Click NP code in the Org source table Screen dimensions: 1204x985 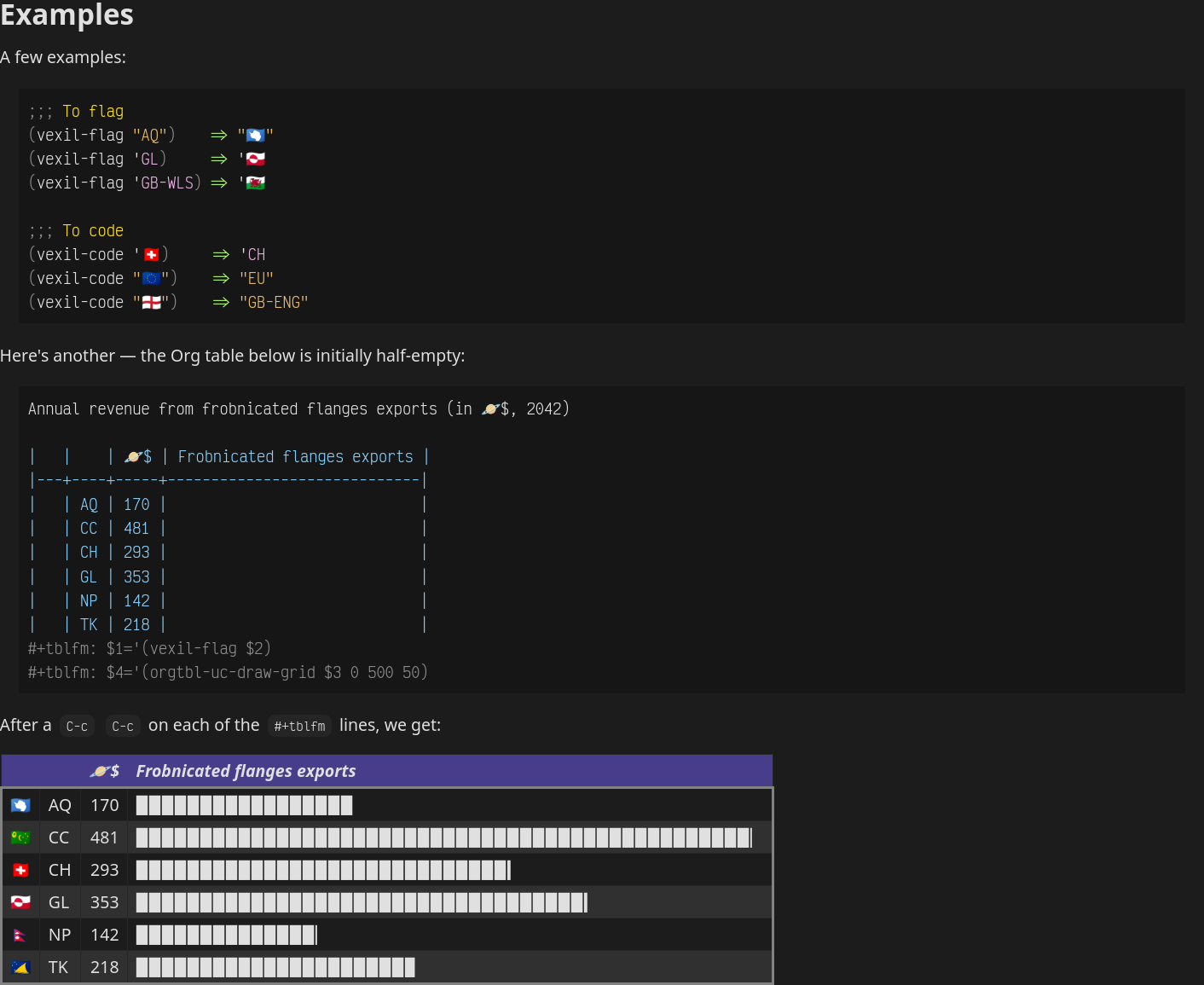point(89,600)
